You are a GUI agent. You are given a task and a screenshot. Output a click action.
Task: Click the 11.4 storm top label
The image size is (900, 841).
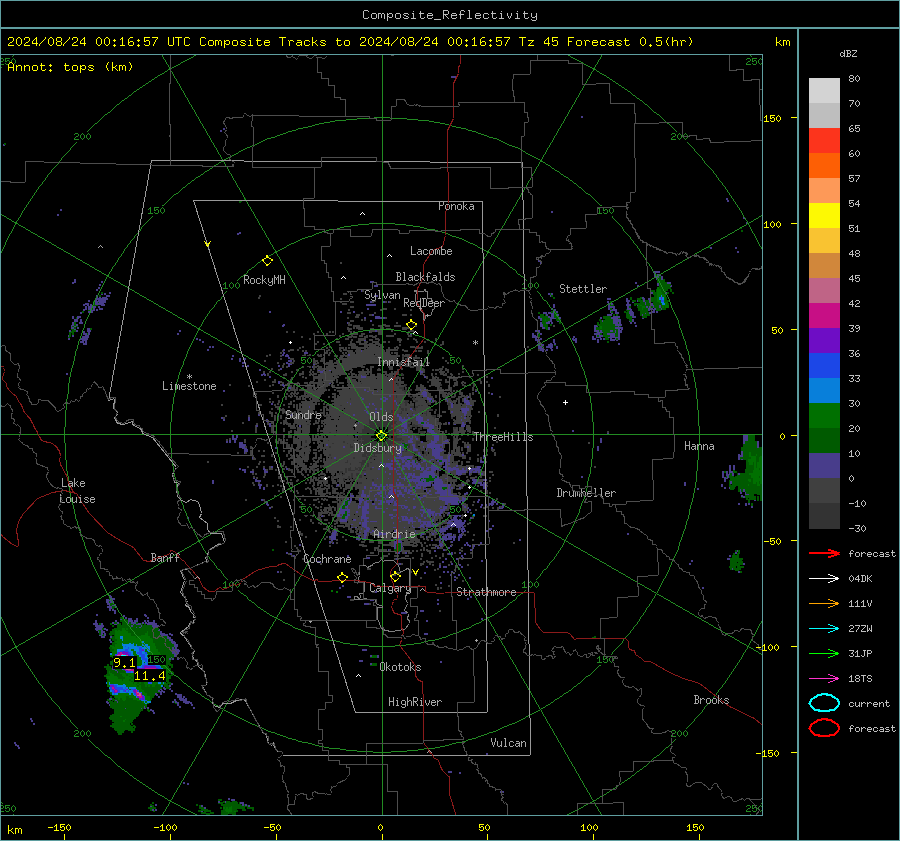point(149,676)
